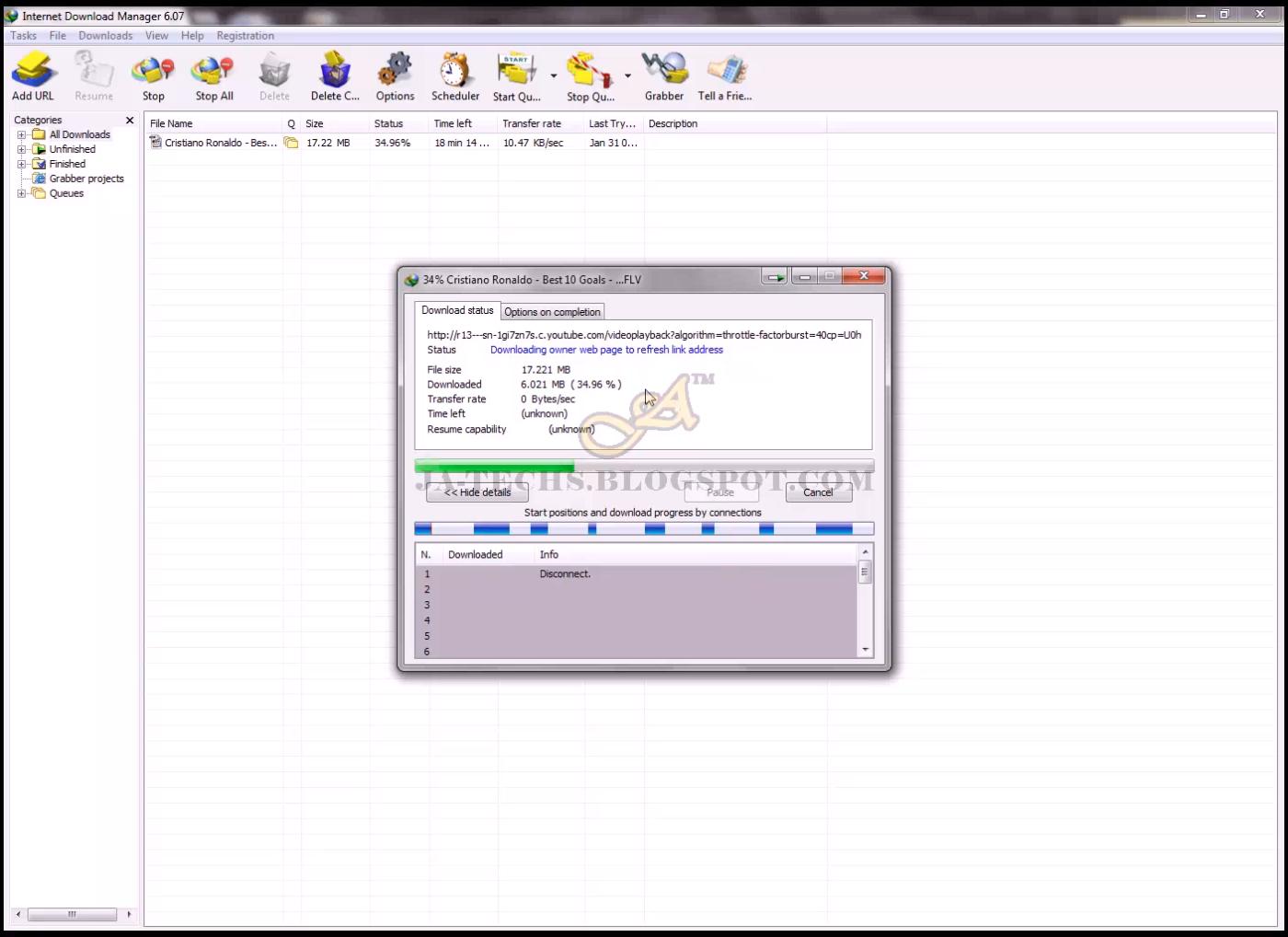The height and width of the screenshot is (937, 1288).
Task: Click the Last Try column header
Action: coord(614,123)
